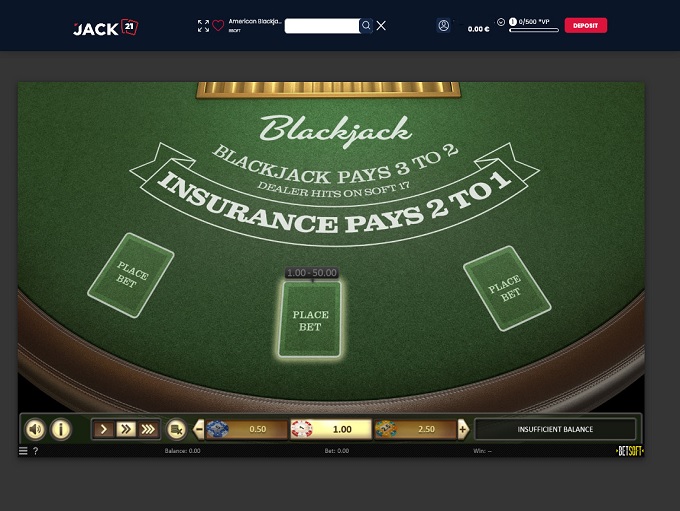Place bet on center highlighted spot

pos(310,320)
